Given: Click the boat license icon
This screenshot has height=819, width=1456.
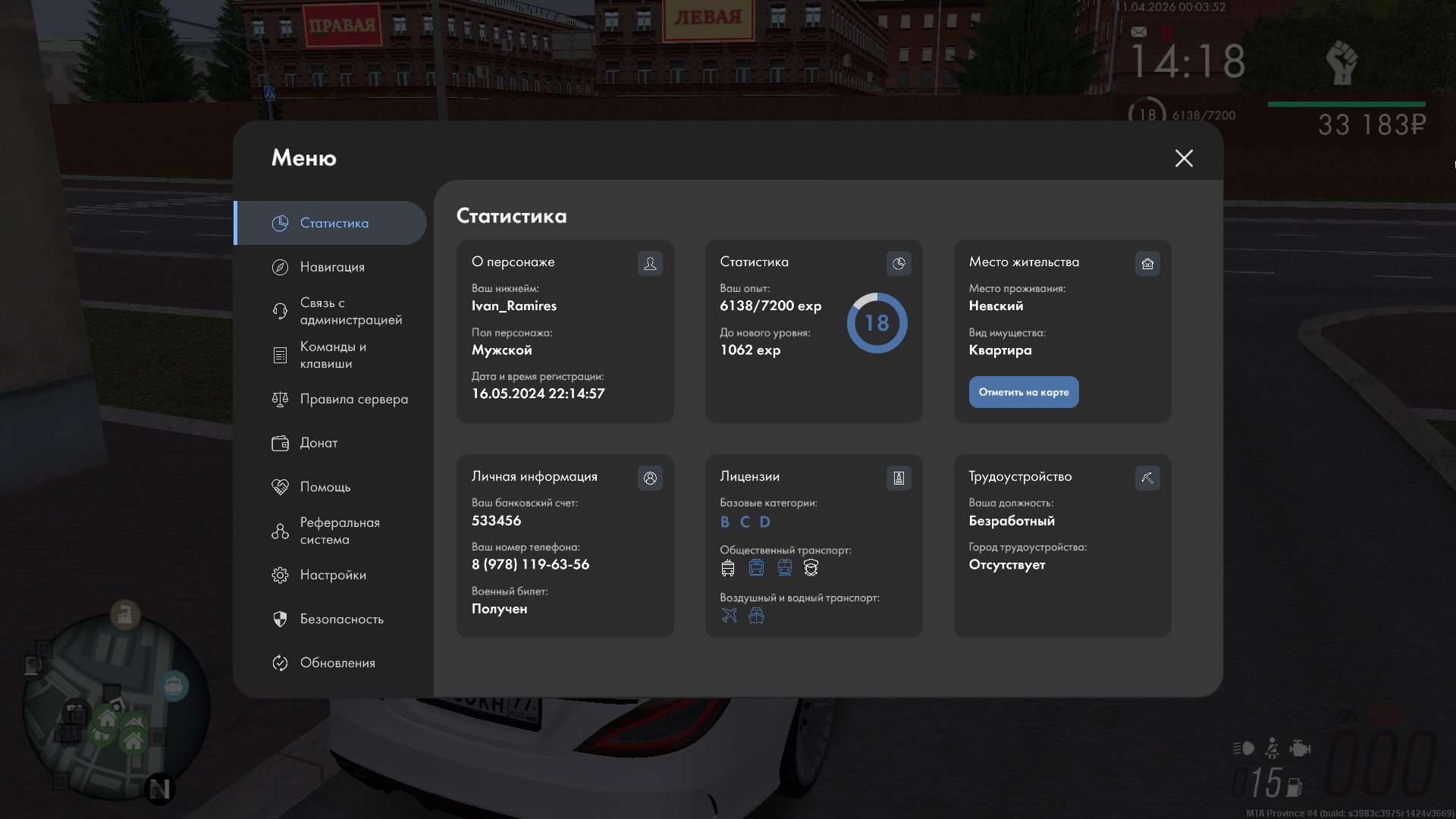Looking at the screenshot, I should click(756, 615).
